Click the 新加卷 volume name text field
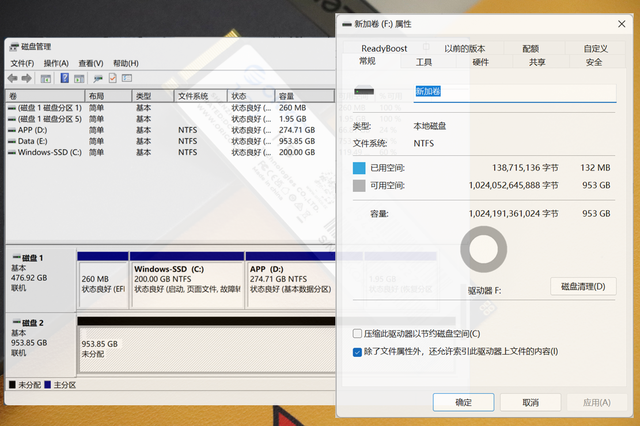The height and width of the screenshot is (426, 640). pos(514,92)
